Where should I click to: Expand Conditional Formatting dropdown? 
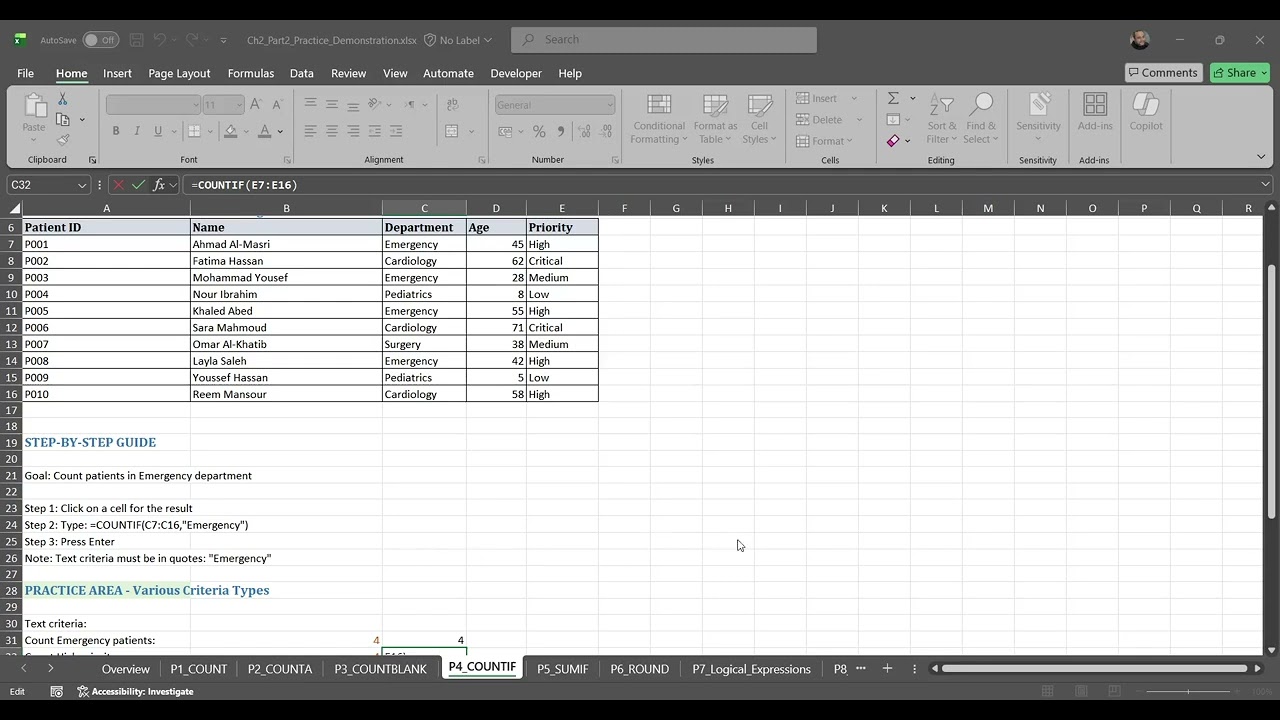[659, 120]
